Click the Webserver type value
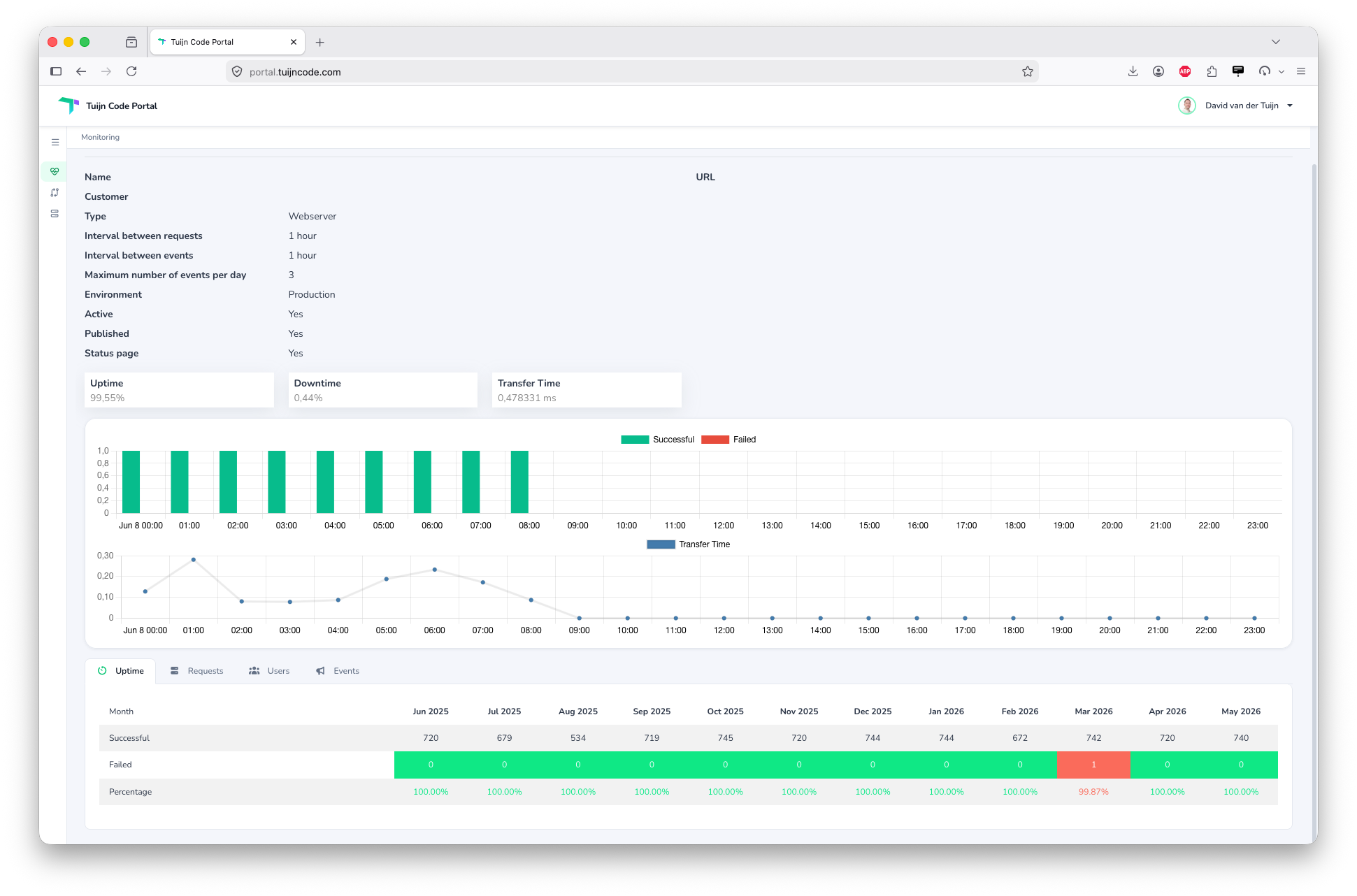The height and width of the screenshot is (896, 1357). [x=313, y=216]
